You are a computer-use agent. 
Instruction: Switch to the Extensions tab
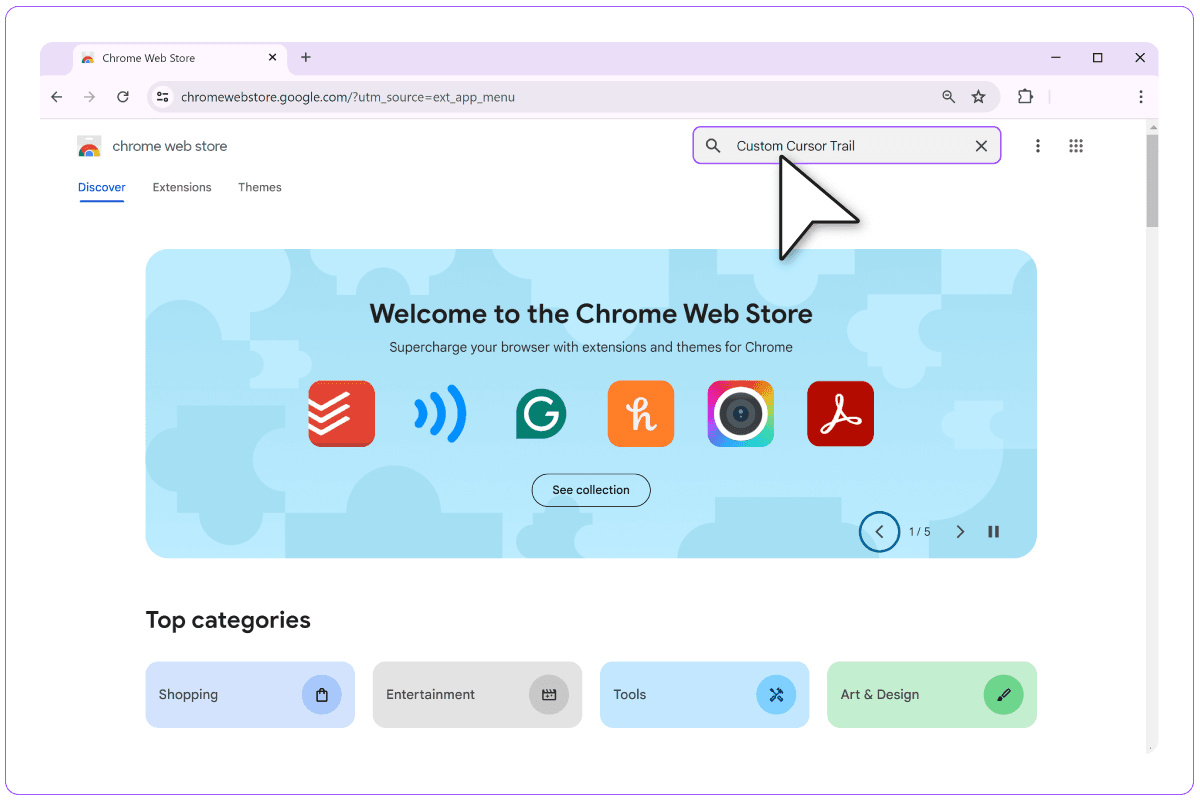pos(182,187)
